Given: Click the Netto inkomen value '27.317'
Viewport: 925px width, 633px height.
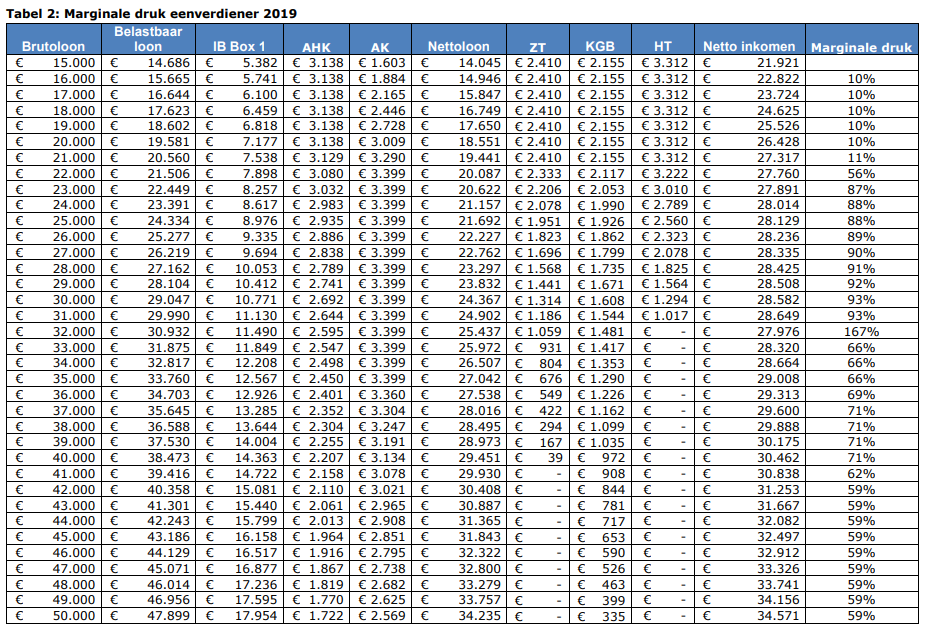Looking at the screenshot, I should 778,158.
